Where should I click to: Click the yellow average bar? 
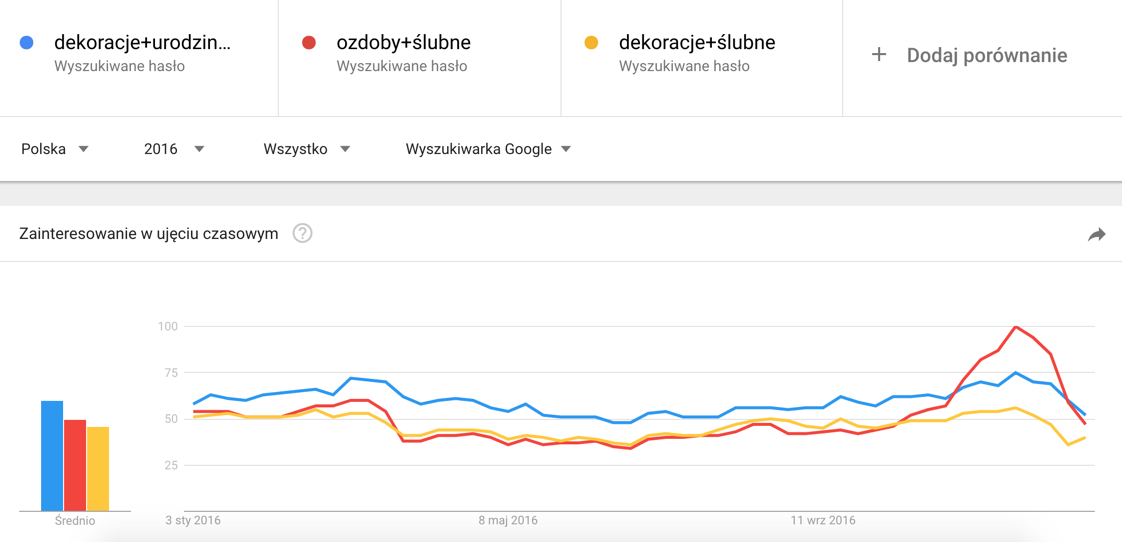pos(98,469)
